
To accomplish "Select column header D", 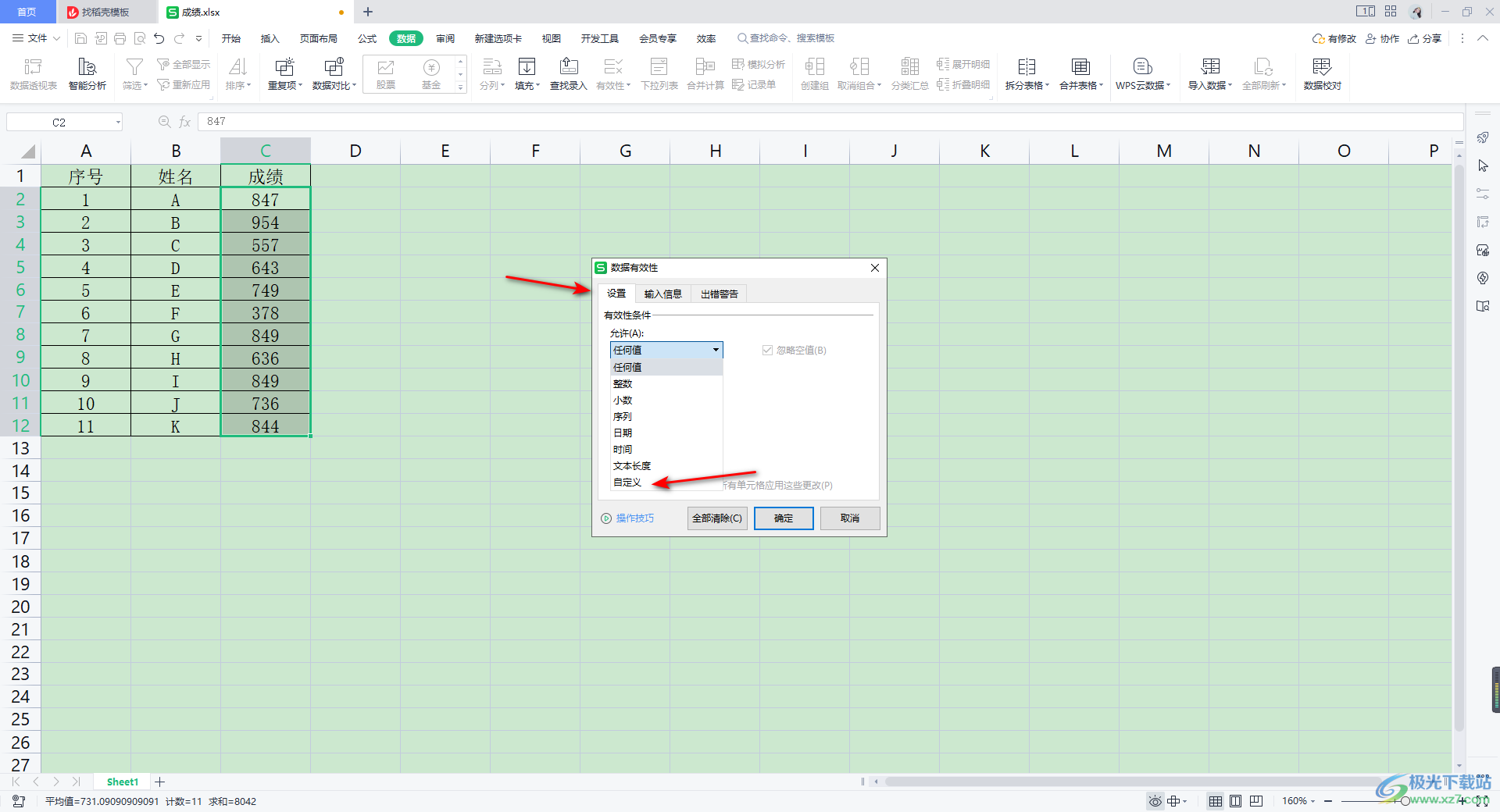I will (x=355, y=151).
